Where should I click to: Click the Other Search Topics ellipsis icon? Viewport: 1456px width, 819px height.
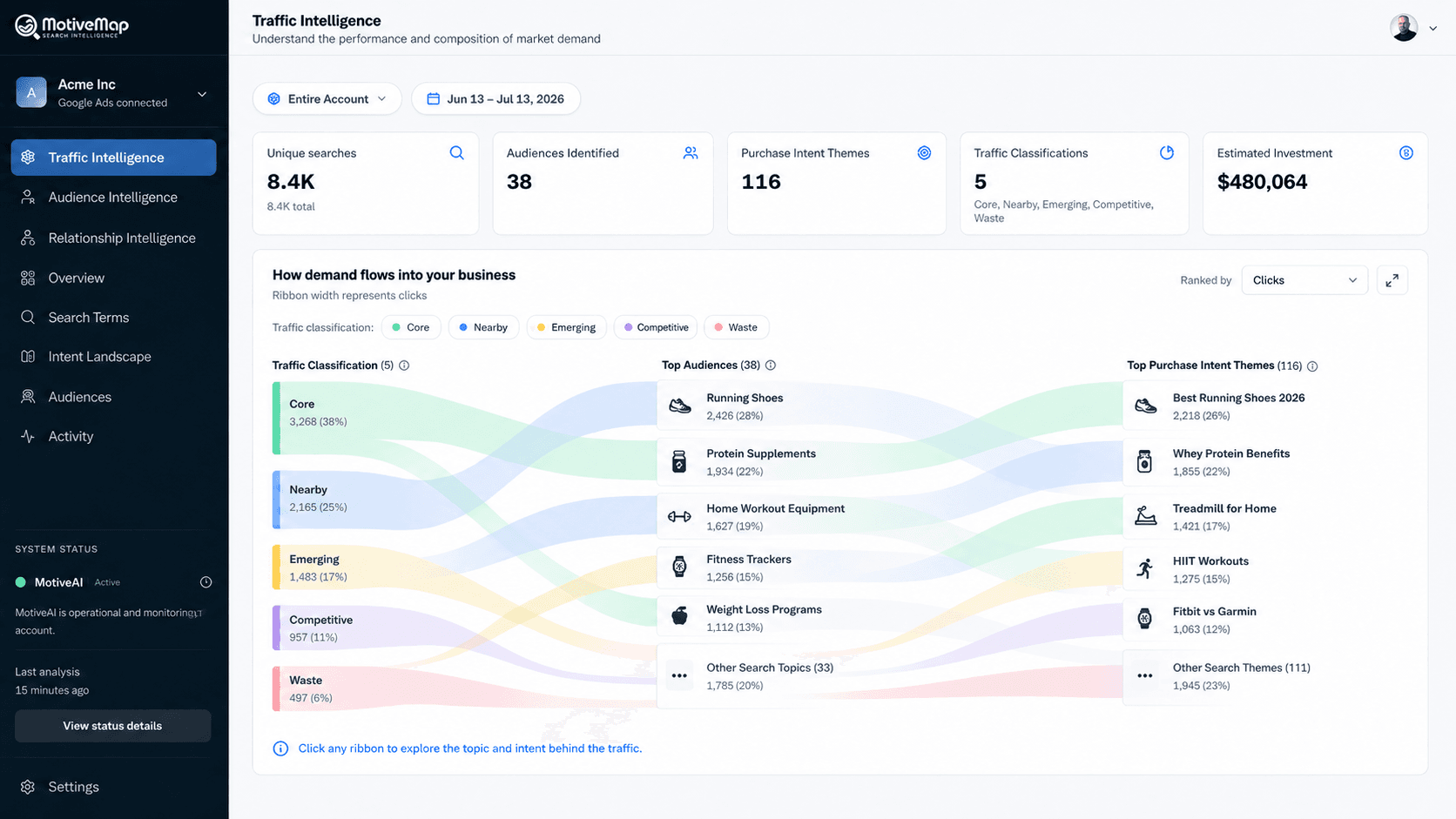[x=679, y=676]
